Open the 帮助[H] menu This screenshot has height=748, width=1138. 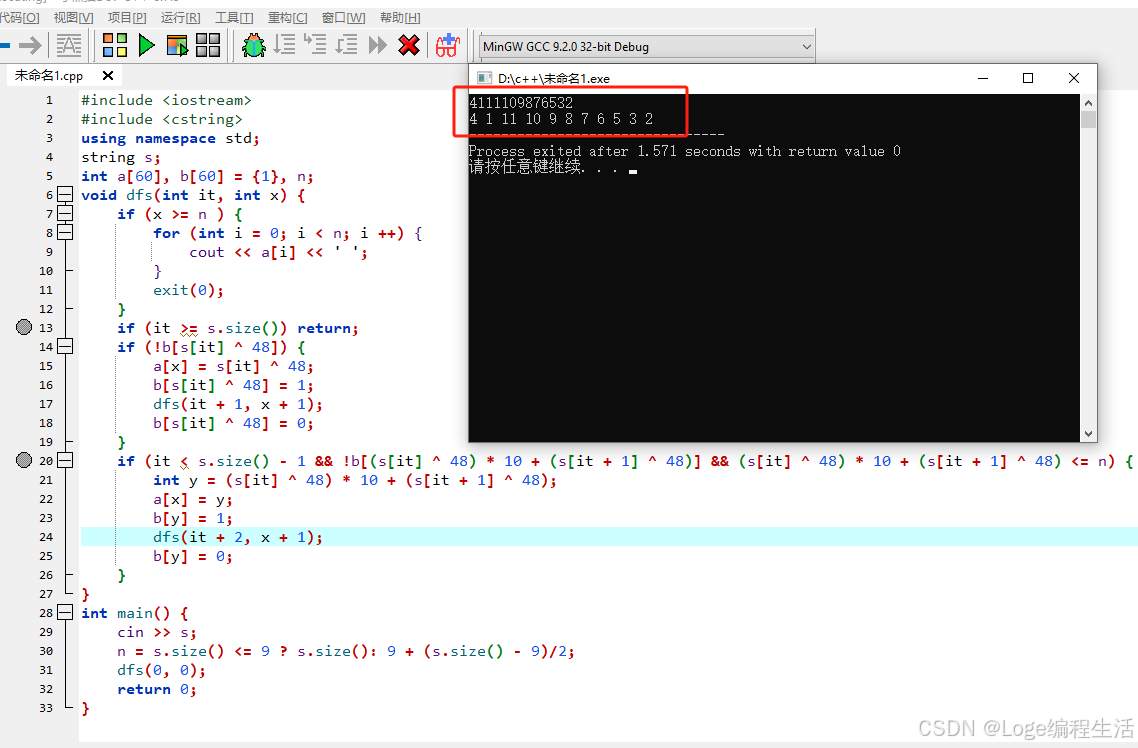(x=400, y=17)
